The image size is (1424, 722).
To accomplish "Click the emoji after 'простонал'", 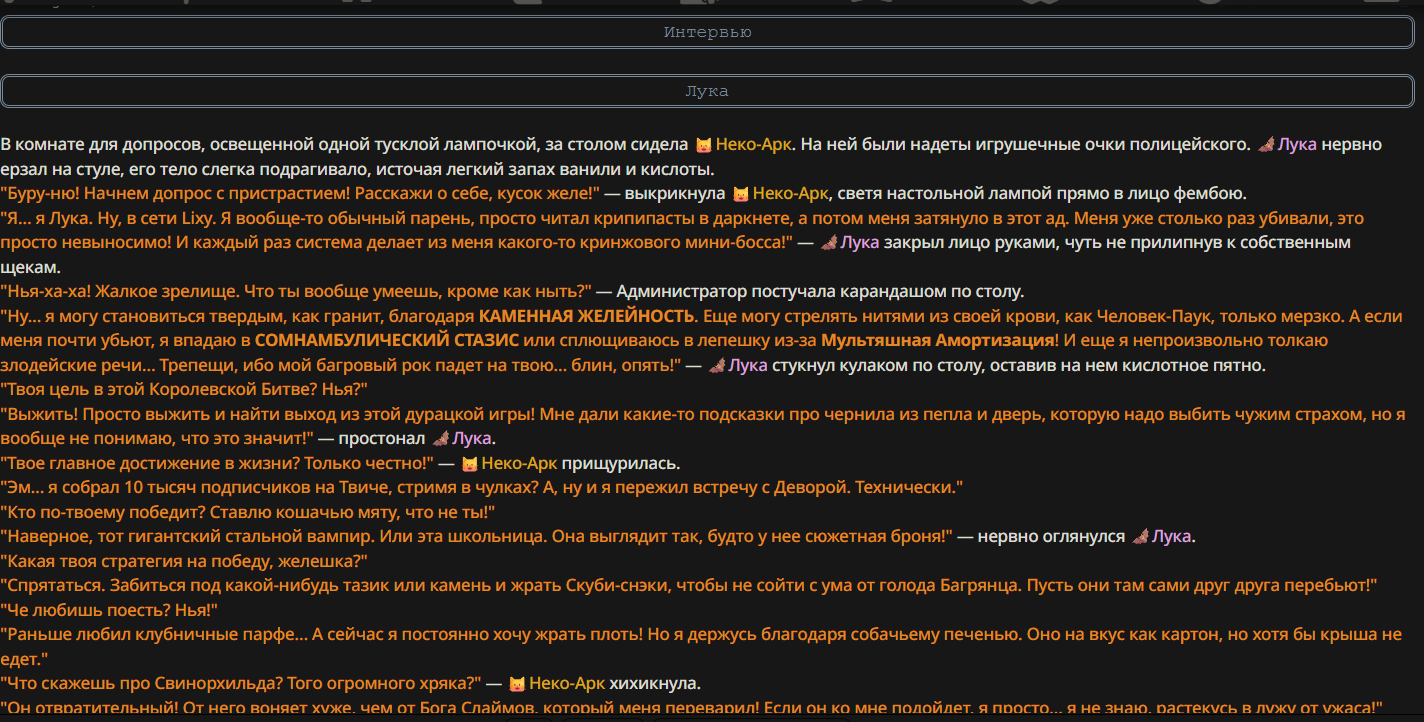I will [x=440, y=439].
